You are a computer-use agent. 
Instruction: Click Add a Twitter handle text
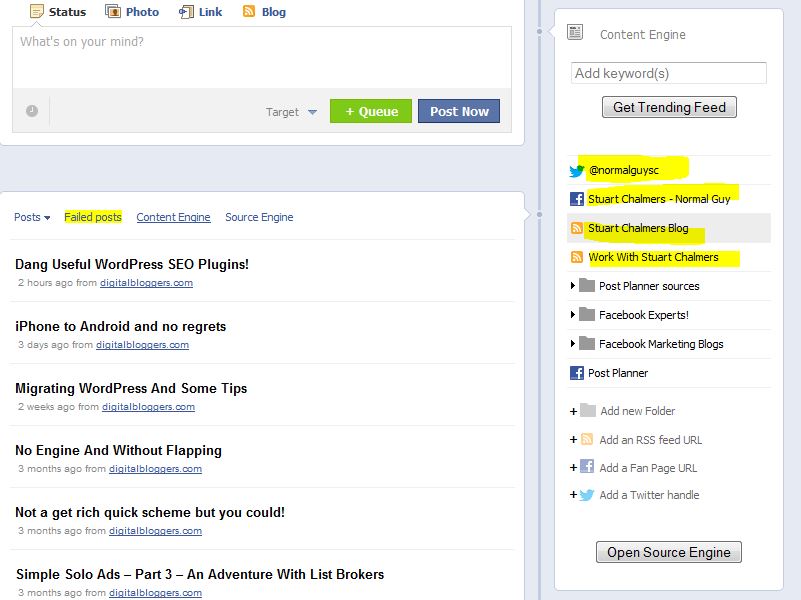(x=649, y=495)
